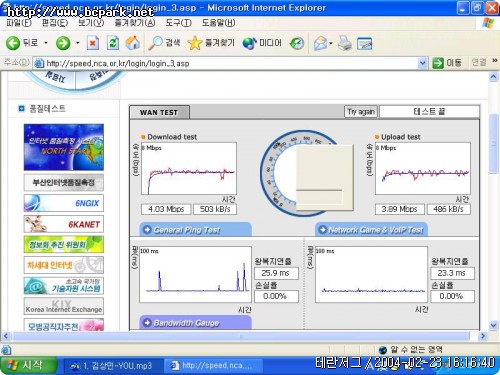Open the Back button history dropdown arrow
Image resolution: width=500 pixels, height=375 pixels.
pos(46,43)
